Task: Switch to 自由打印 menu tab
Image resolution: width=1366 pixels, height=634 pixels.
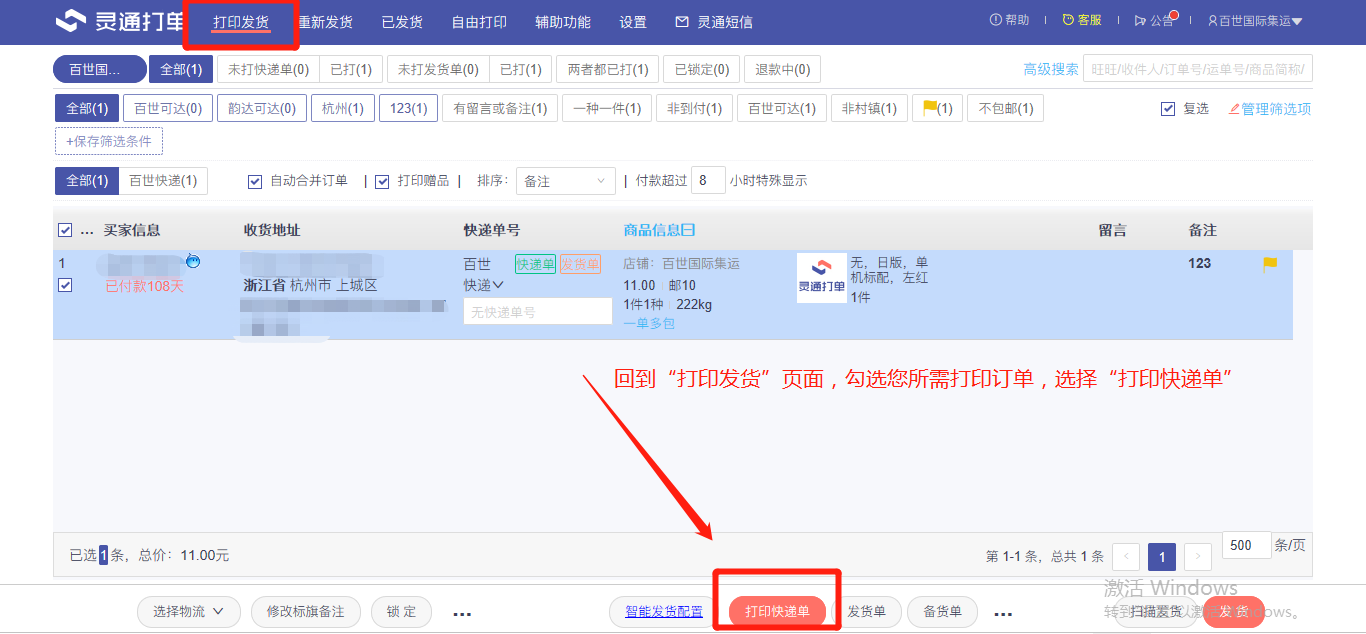Action: click(x=479, y=22)
